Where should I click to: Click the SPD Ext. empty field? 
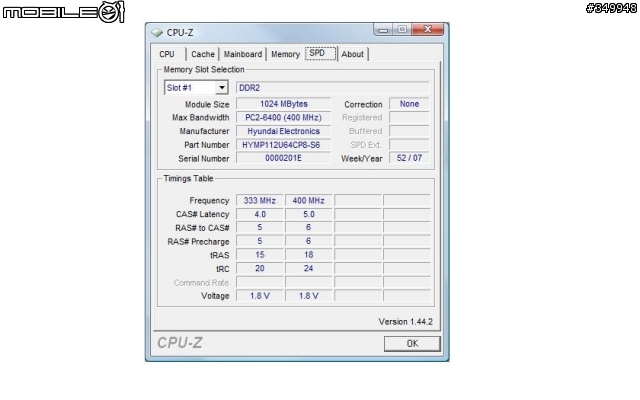click(409, 145)
